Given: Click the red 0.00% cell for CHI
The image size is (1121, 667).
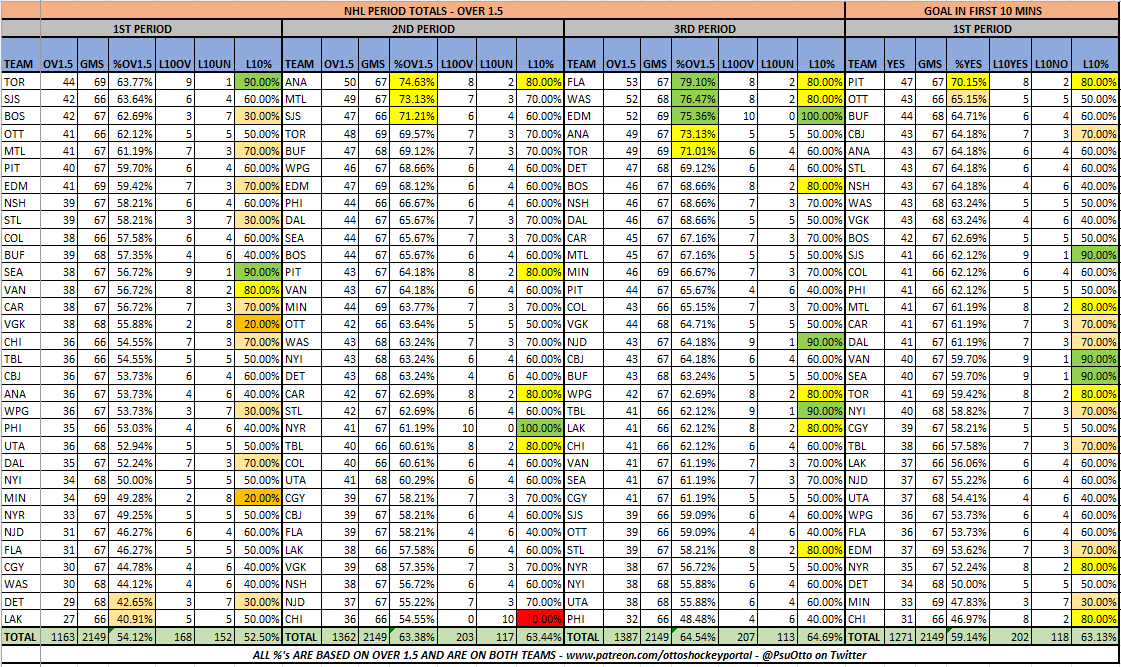Looking at the screenshot, I should click(540, 619).
